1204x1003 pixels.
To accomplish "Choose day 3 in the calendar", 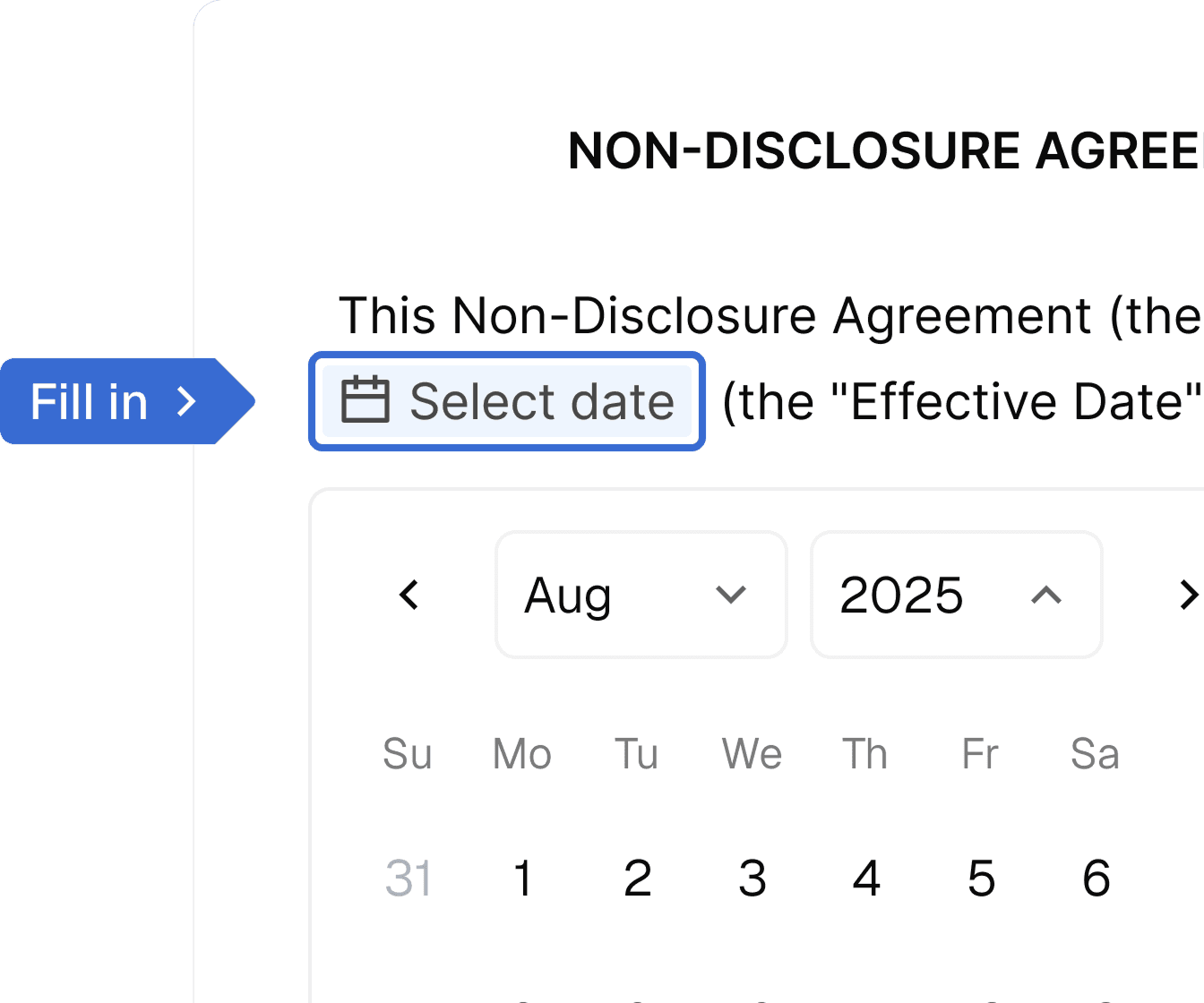I will (752, 878).
